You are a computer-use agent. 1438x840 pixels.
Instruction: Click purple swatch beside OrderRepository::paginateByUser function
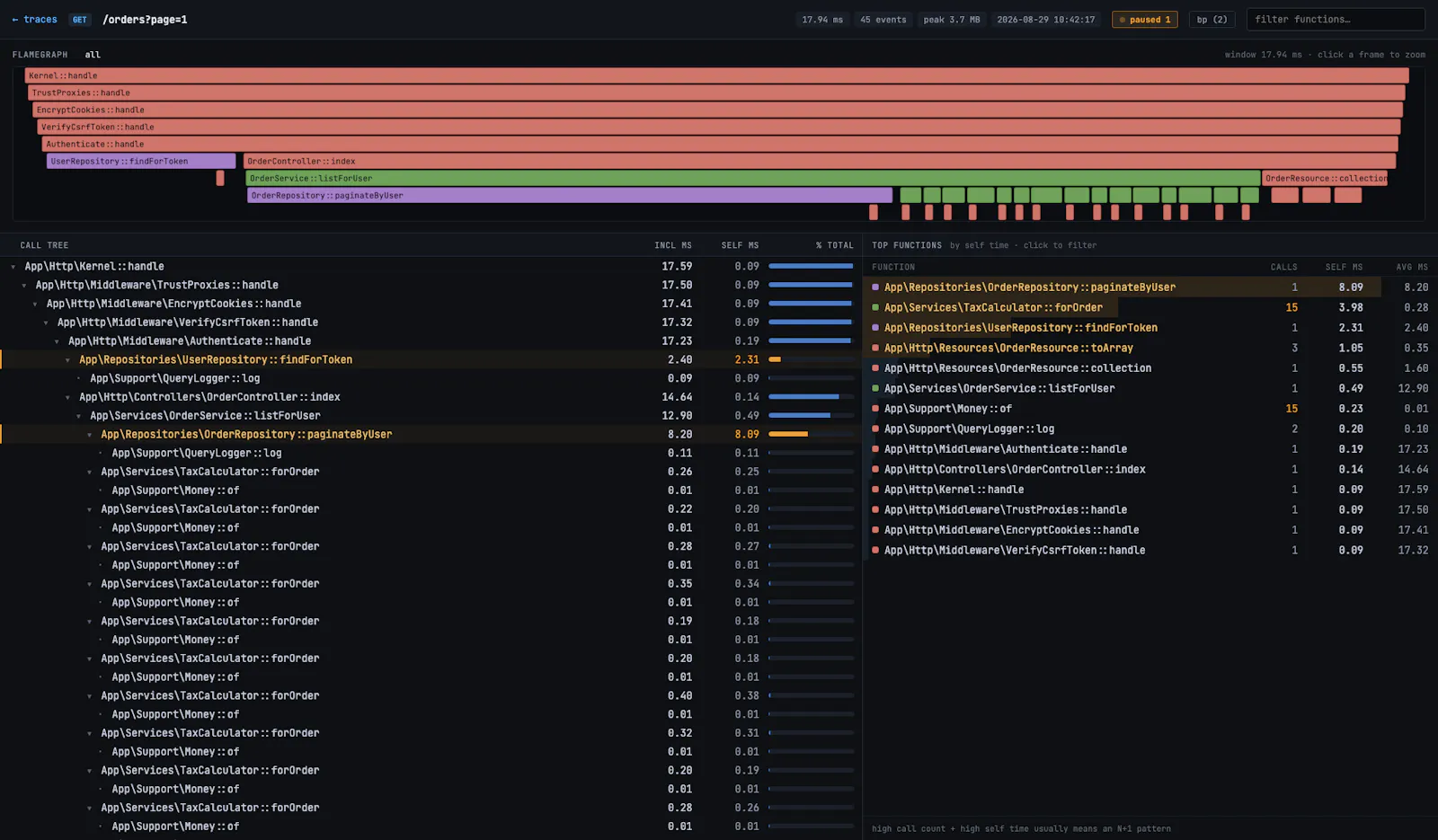(x=875, y=287)
